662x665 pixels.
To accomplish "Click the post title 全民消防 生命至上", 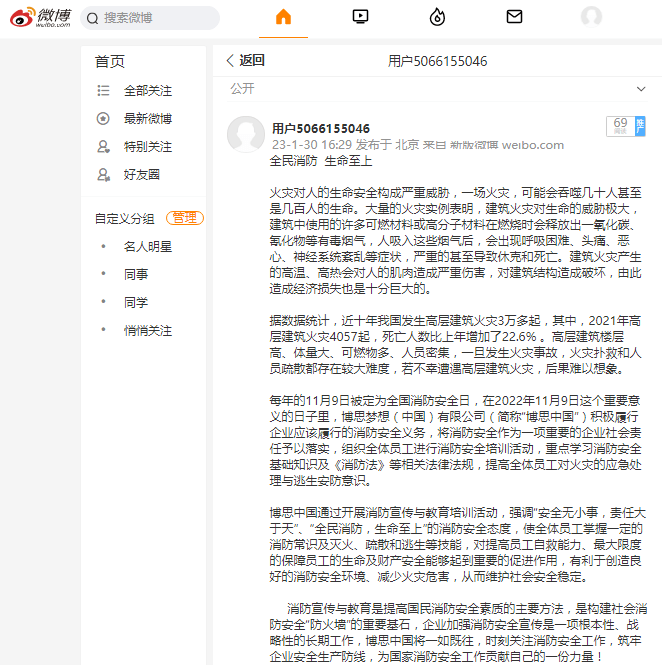I will tap(321, 161).
